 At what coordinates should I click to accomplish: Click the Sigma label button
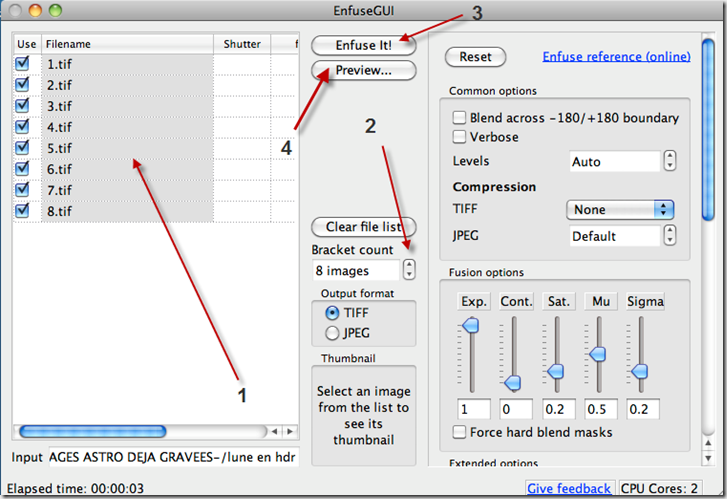[645, 301]
